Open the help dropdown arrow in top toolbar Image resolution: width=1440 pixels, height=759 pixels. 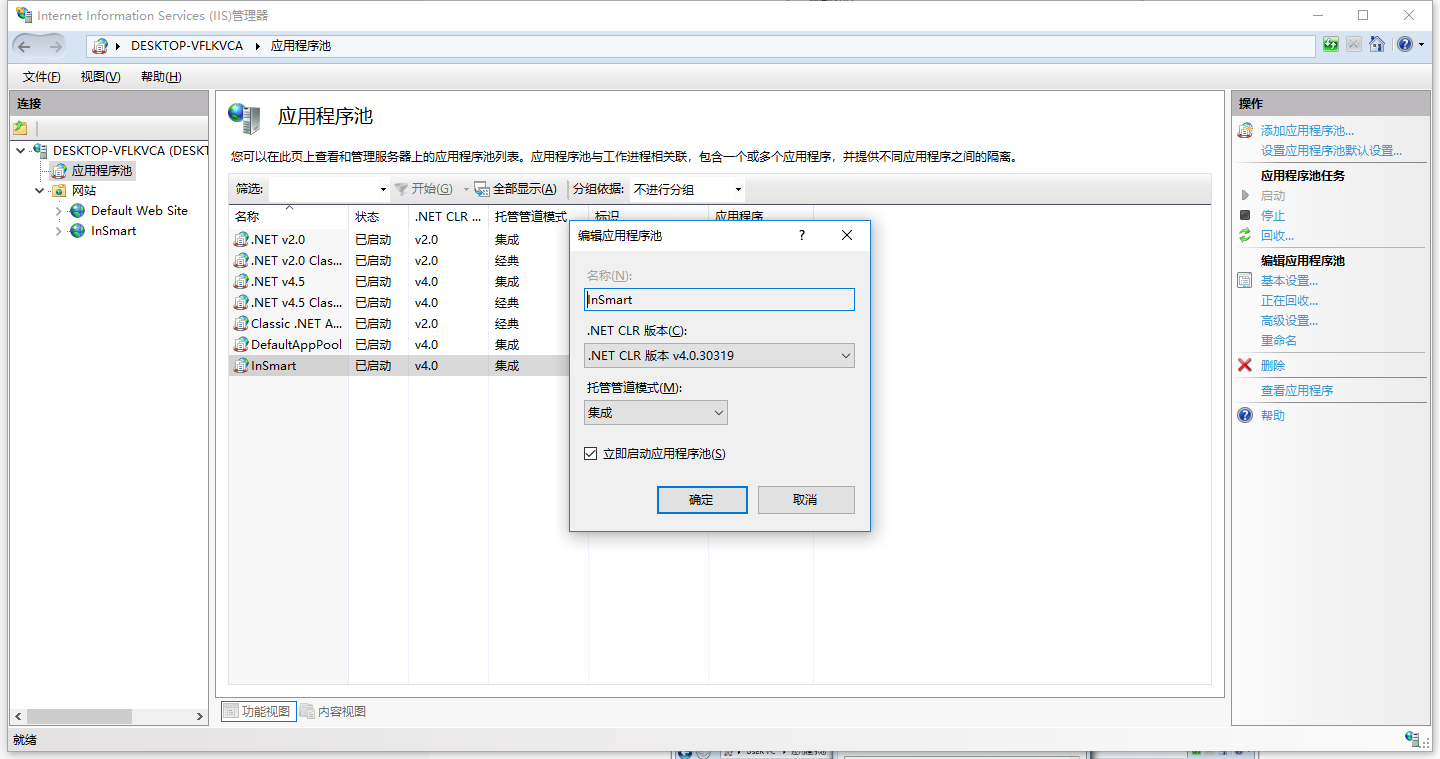pyautogui.click(x=1420, y=45)
